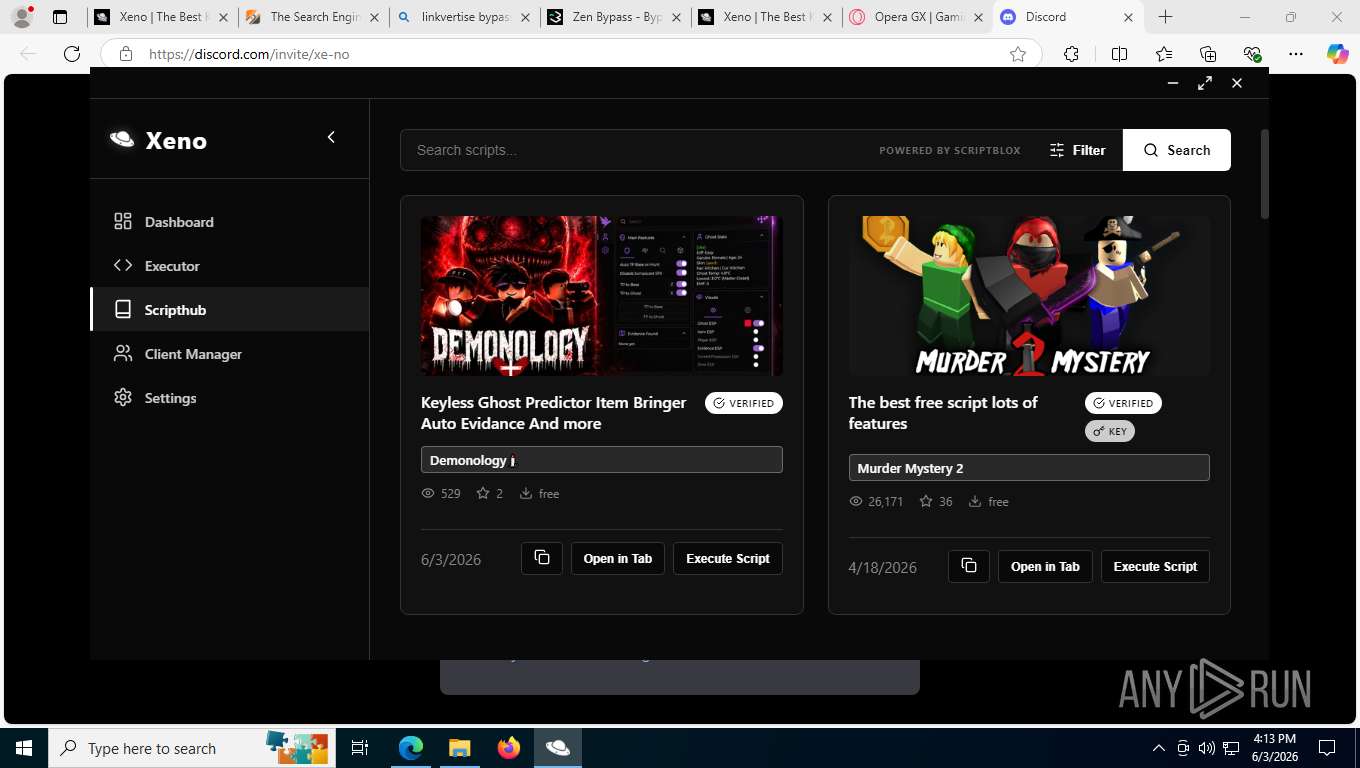The height and width of the screenshot is (768, 1360).
Task: Open Task View on the taskbar
Action: [x=360, y=748]
